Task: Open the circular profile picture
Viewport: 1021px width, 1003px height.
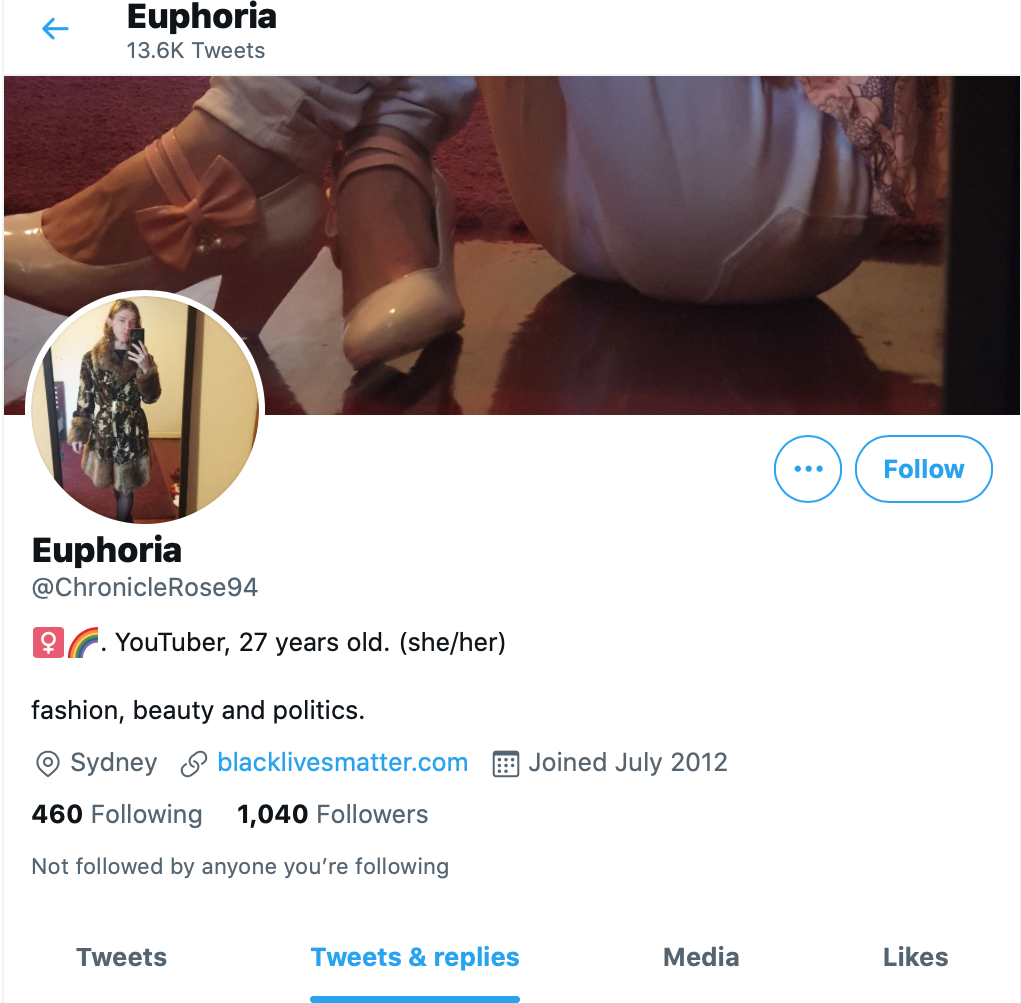Action: pyautogui.click(x=145, y=409)
